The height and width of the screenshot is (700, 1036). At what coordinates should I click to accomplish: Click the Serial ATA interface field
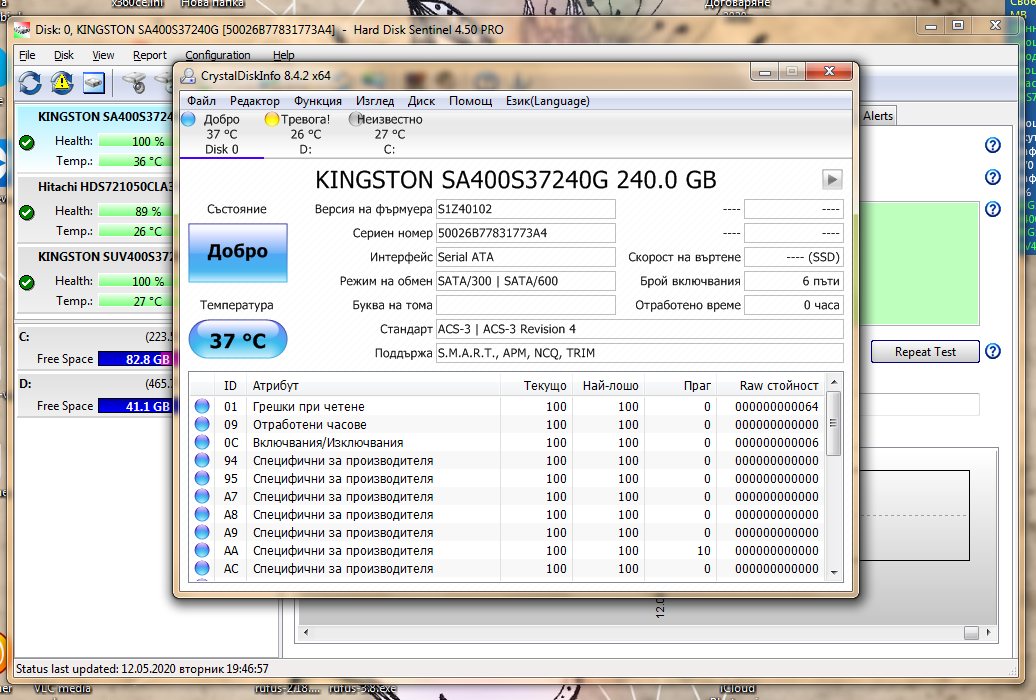point(526,257)
